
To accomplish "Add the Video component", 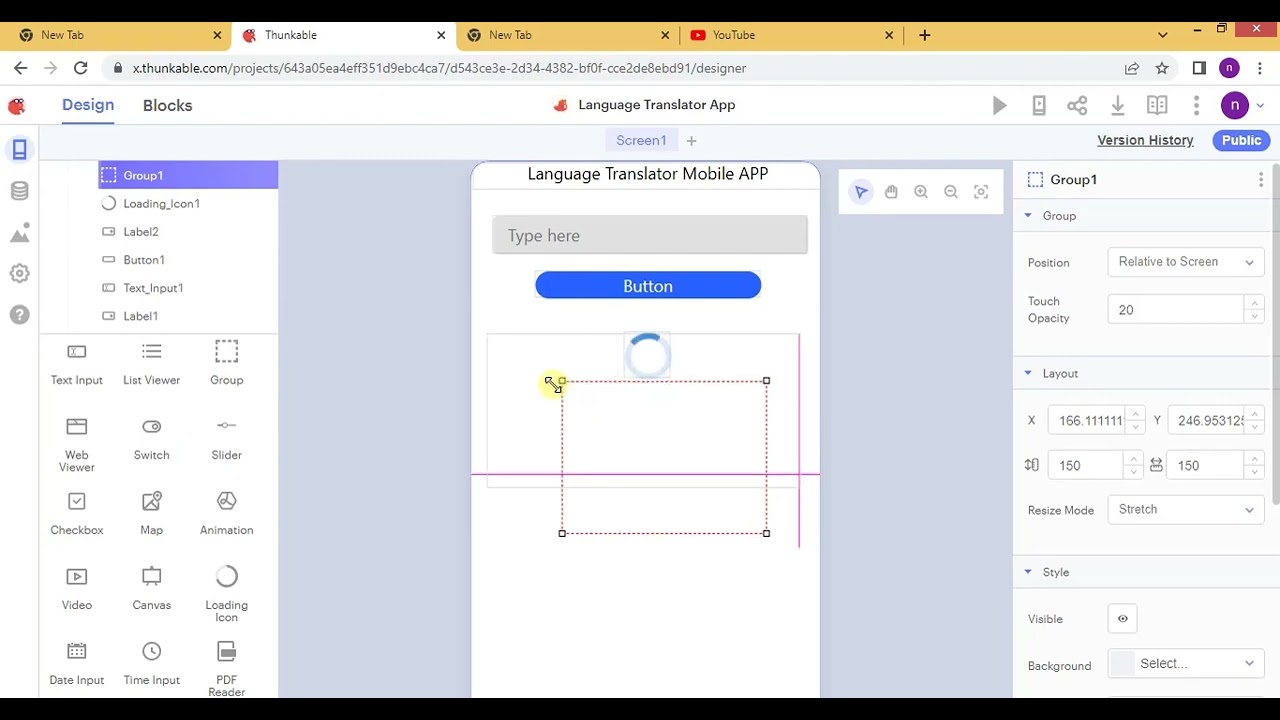I will click(77, 589).
